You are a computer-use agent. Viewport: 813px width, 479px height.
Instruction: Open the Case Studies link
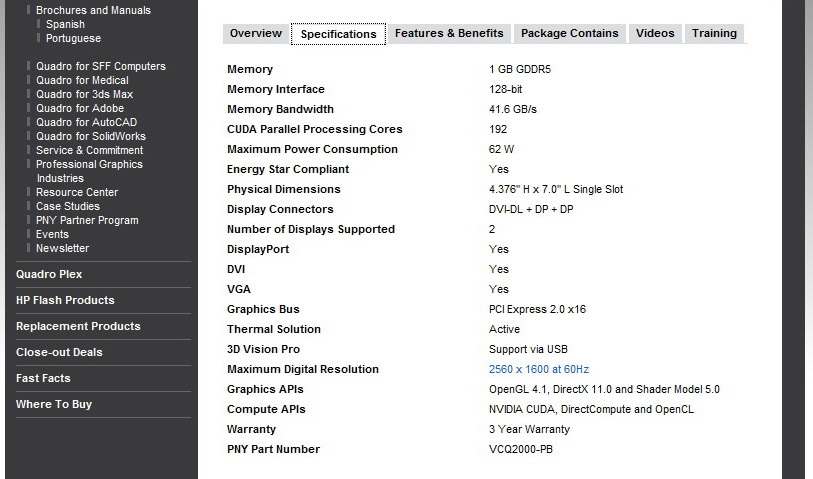pyautogui.click(x=68, y=206)
